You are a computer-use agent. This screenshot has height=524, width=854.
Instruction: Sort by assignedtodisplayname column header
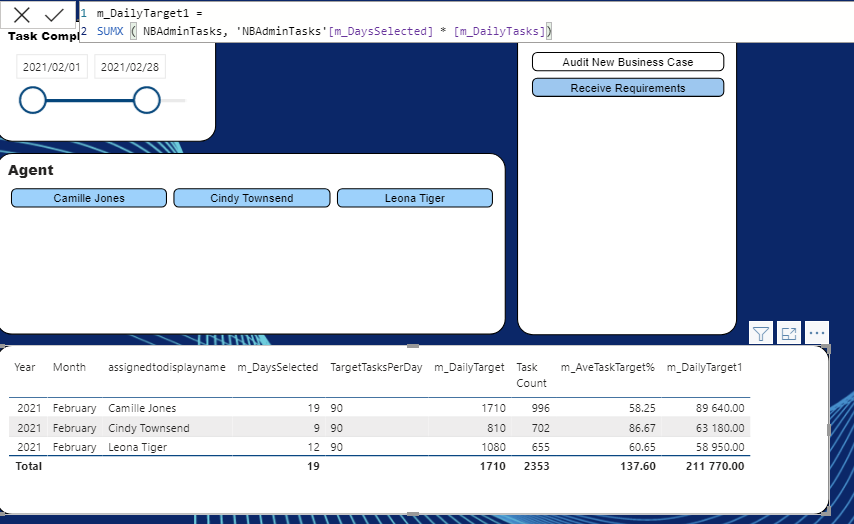coord(167,368)
